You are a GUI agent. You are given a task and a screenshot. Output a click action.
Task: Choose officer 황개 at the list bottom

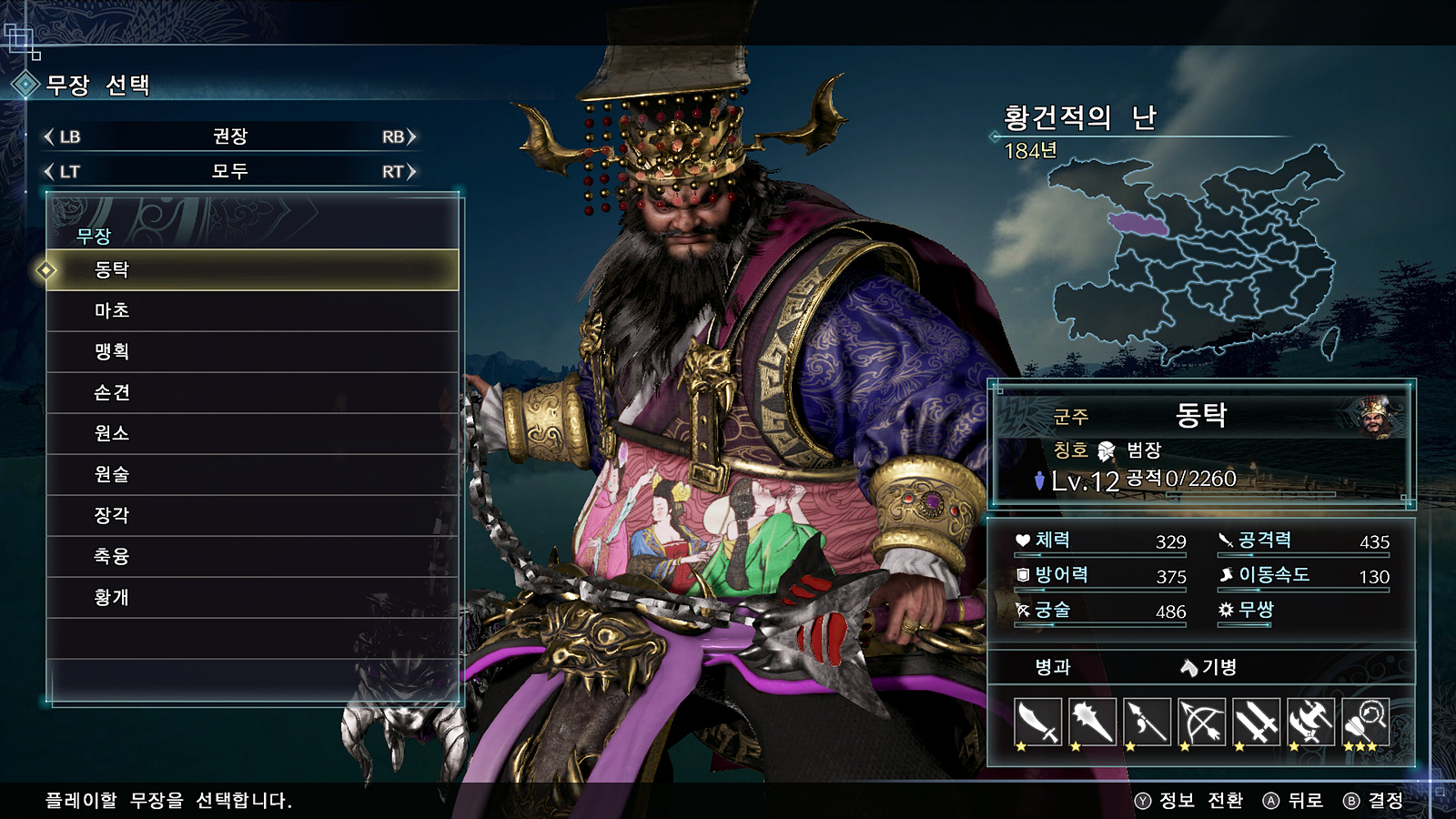(252, 598)
